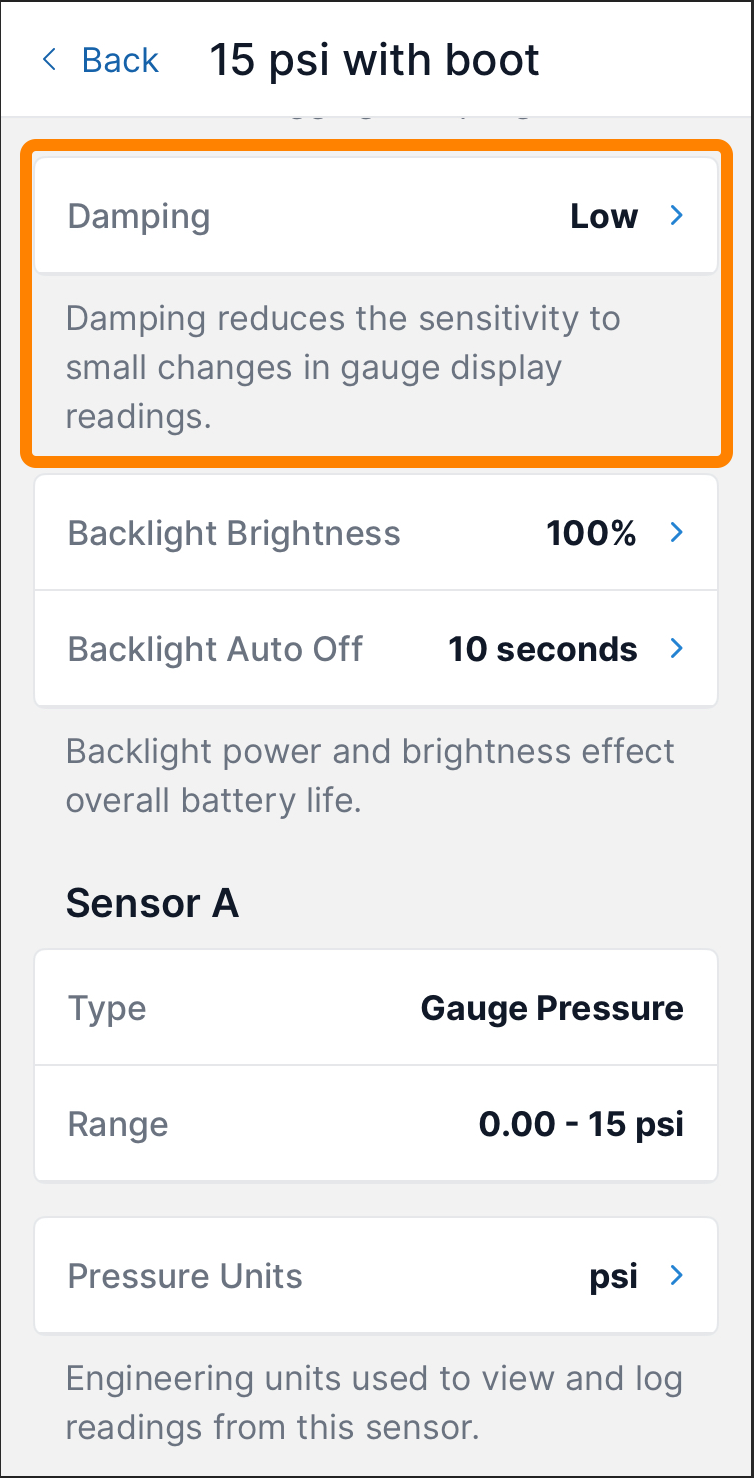The image size is (754, 1478).
Task: Click the 0.00 - 15 psi range value
Action: (x=581, y=1124)
